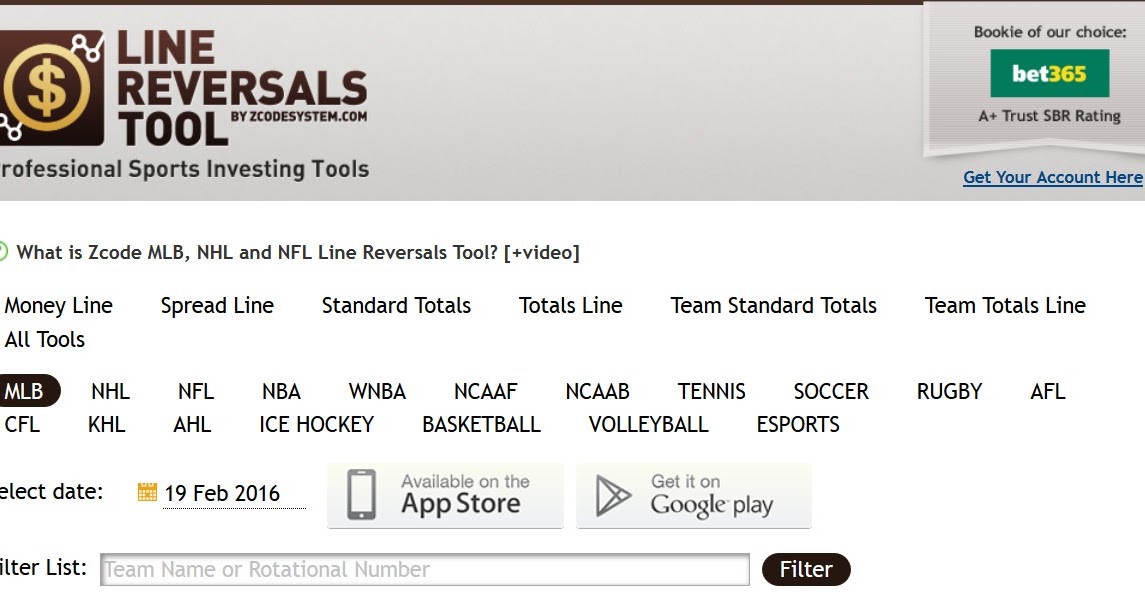View BASKETBALL lines
The width and height of the screenshot is (1145, 601).
coord(481,424)
